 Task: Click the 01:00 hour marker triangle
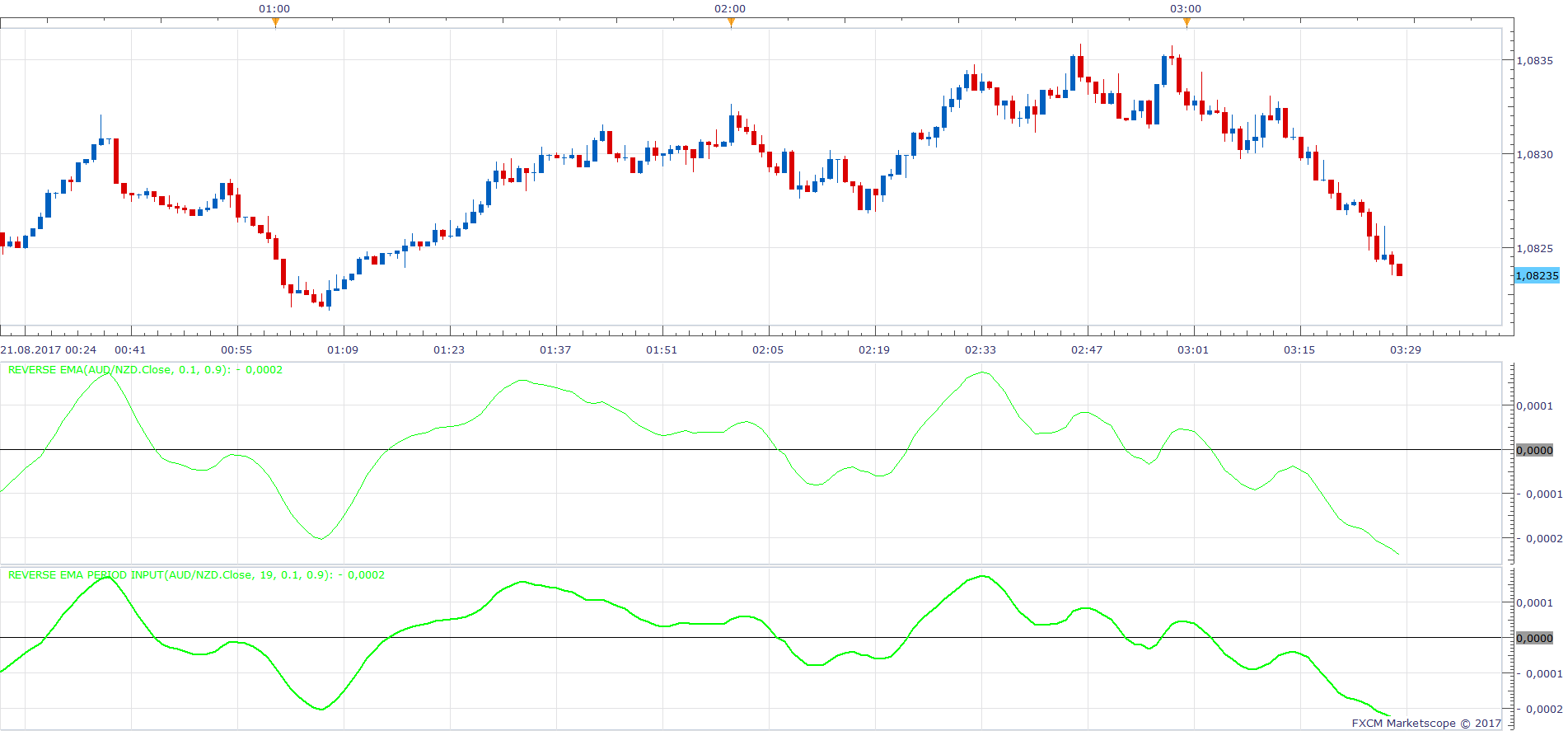click(x=275, y=23)
